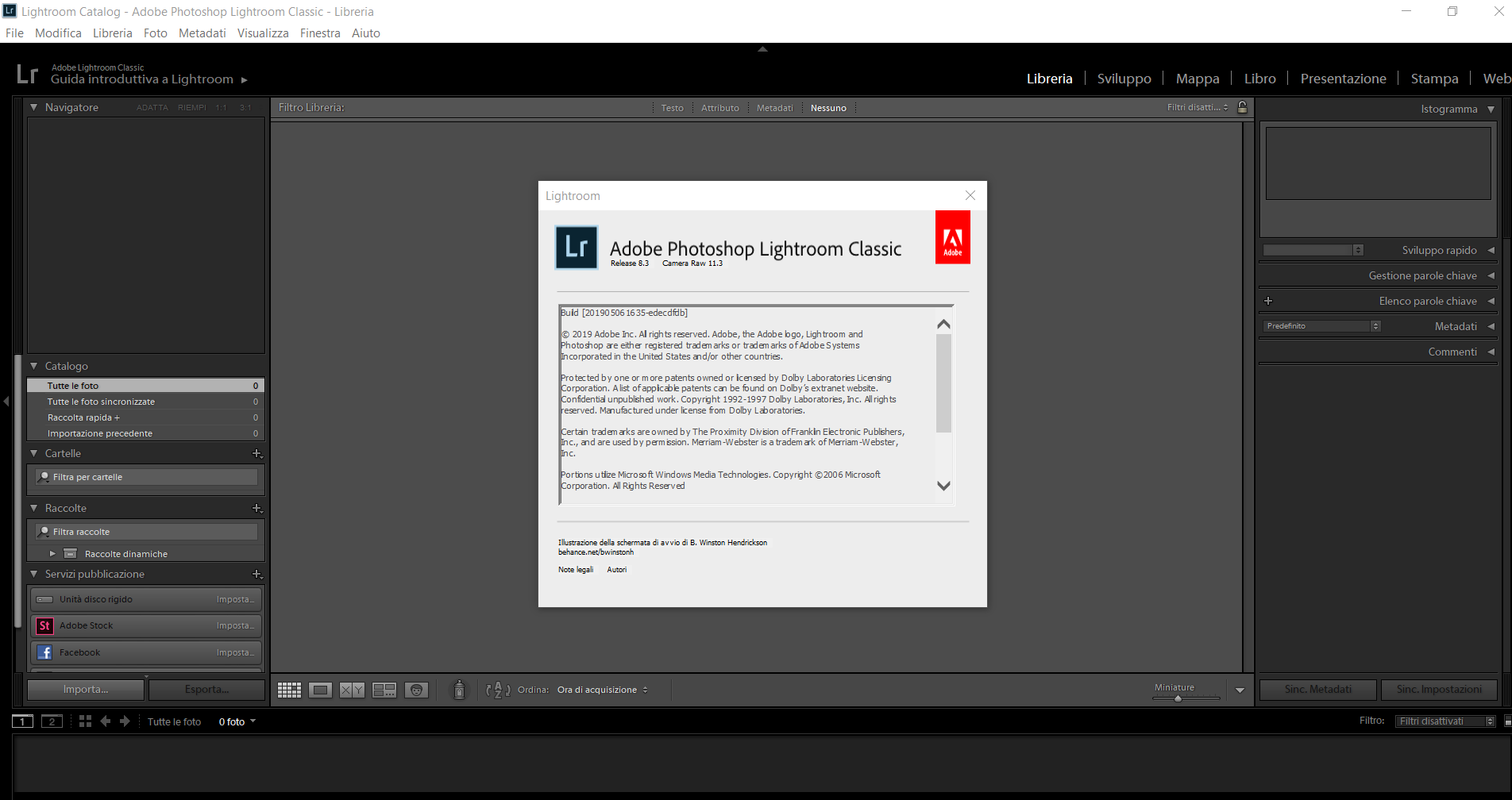
Task: Open the Metadati menu
Action: 202,33
